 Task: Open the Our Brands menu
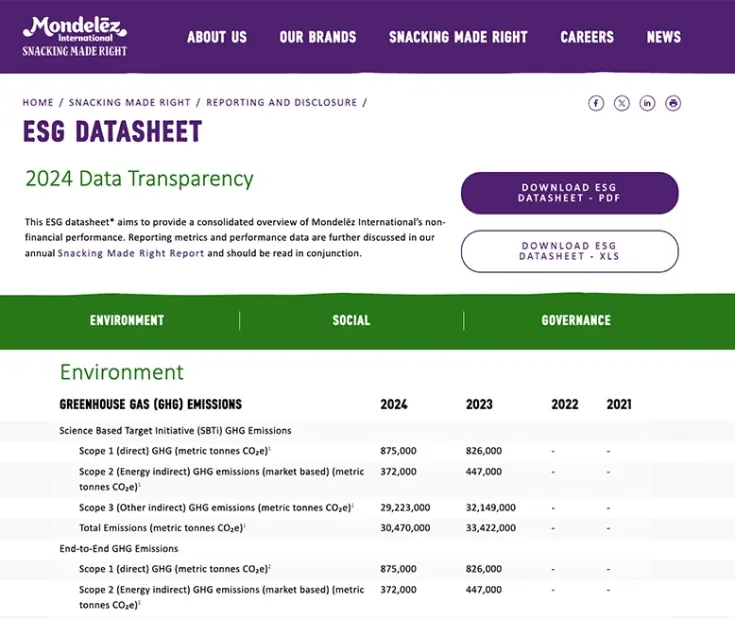pos(318,37)
